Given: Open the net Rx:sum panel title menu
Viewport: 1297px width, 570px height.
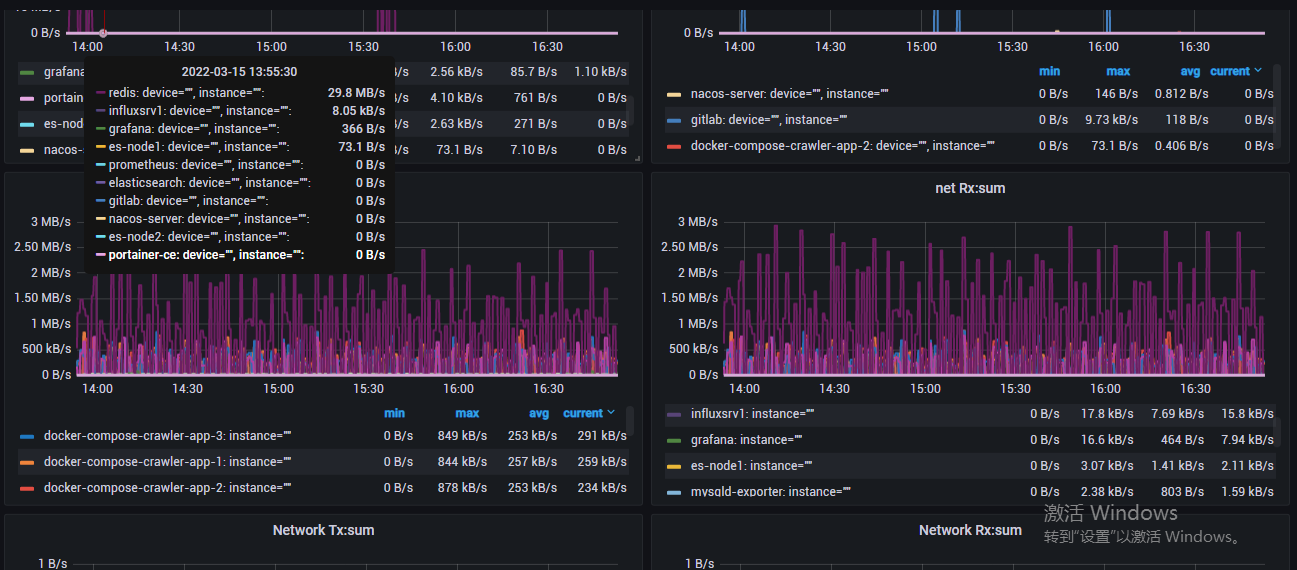Looking at the screenshot, I should [968, 188].
